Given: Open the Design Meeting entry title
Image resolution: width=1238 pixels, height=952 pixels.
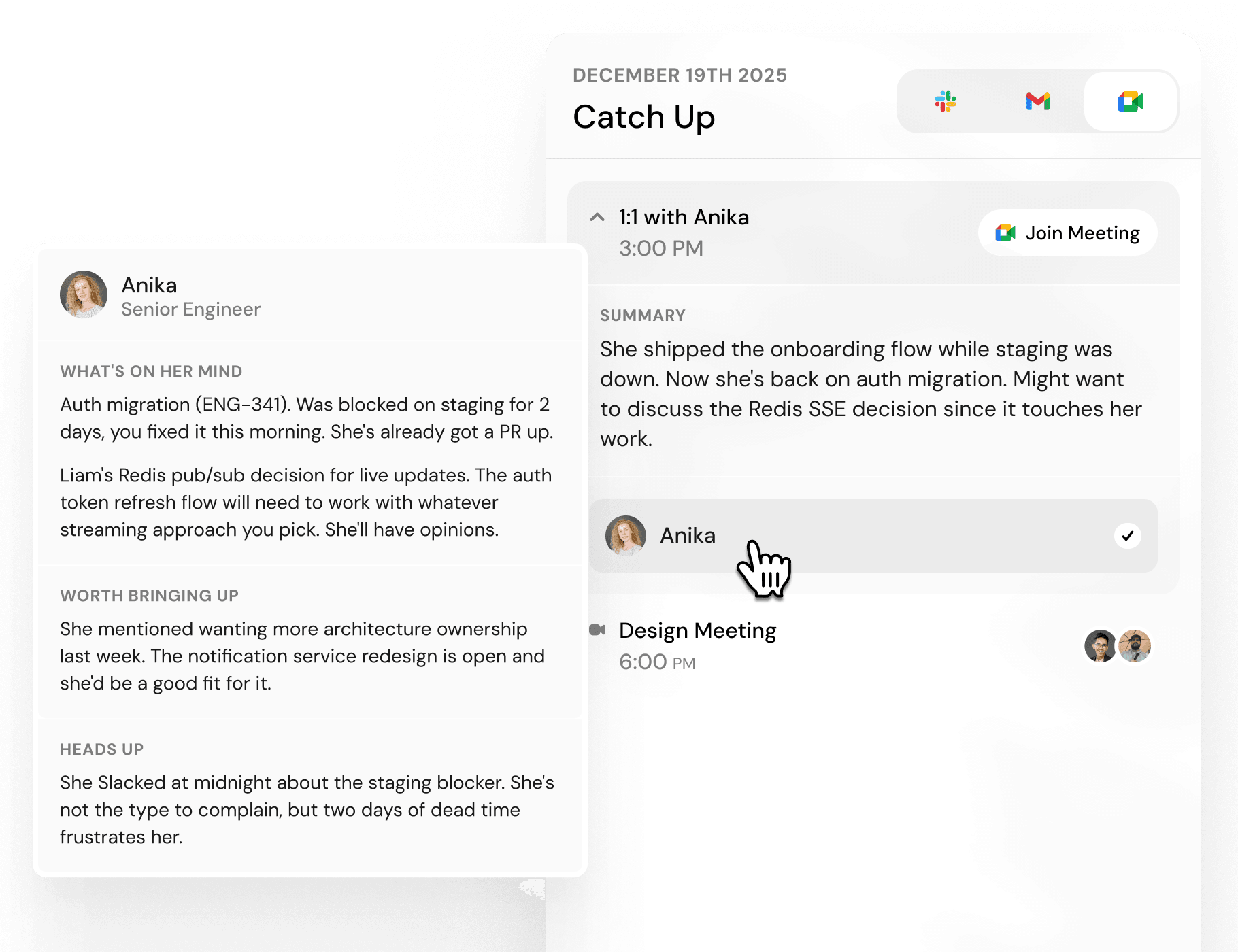Looking at the screenshot, I should coord(697,631).
